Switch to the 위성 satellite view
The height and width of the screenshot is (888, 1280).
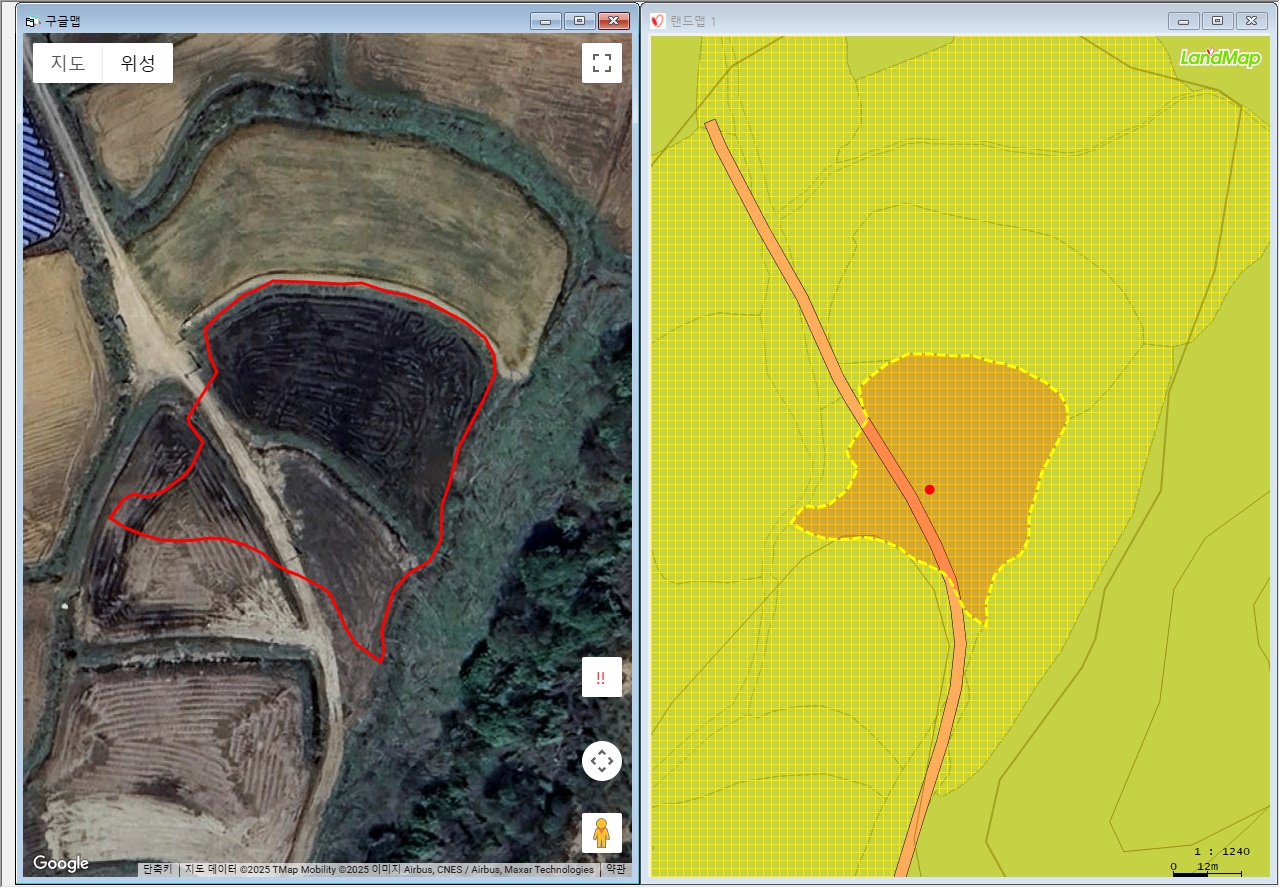[x=138, y=63]
